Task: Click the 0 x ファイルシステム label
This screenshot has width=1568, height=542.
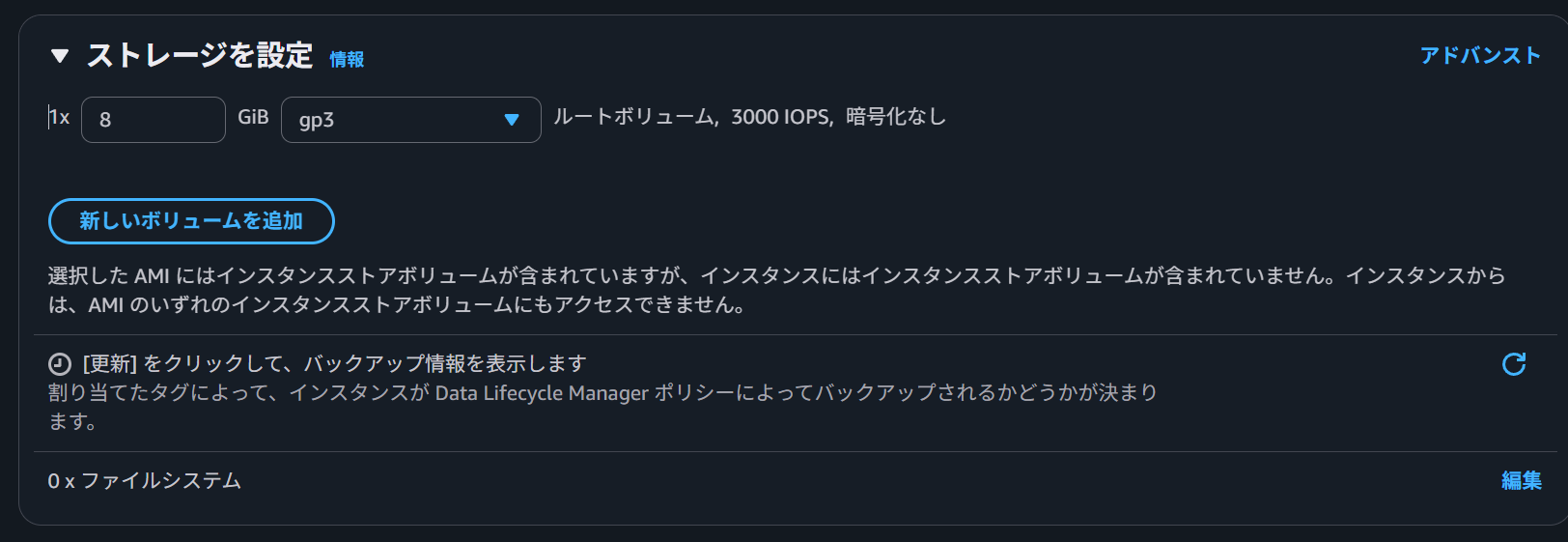Action: 145,481
